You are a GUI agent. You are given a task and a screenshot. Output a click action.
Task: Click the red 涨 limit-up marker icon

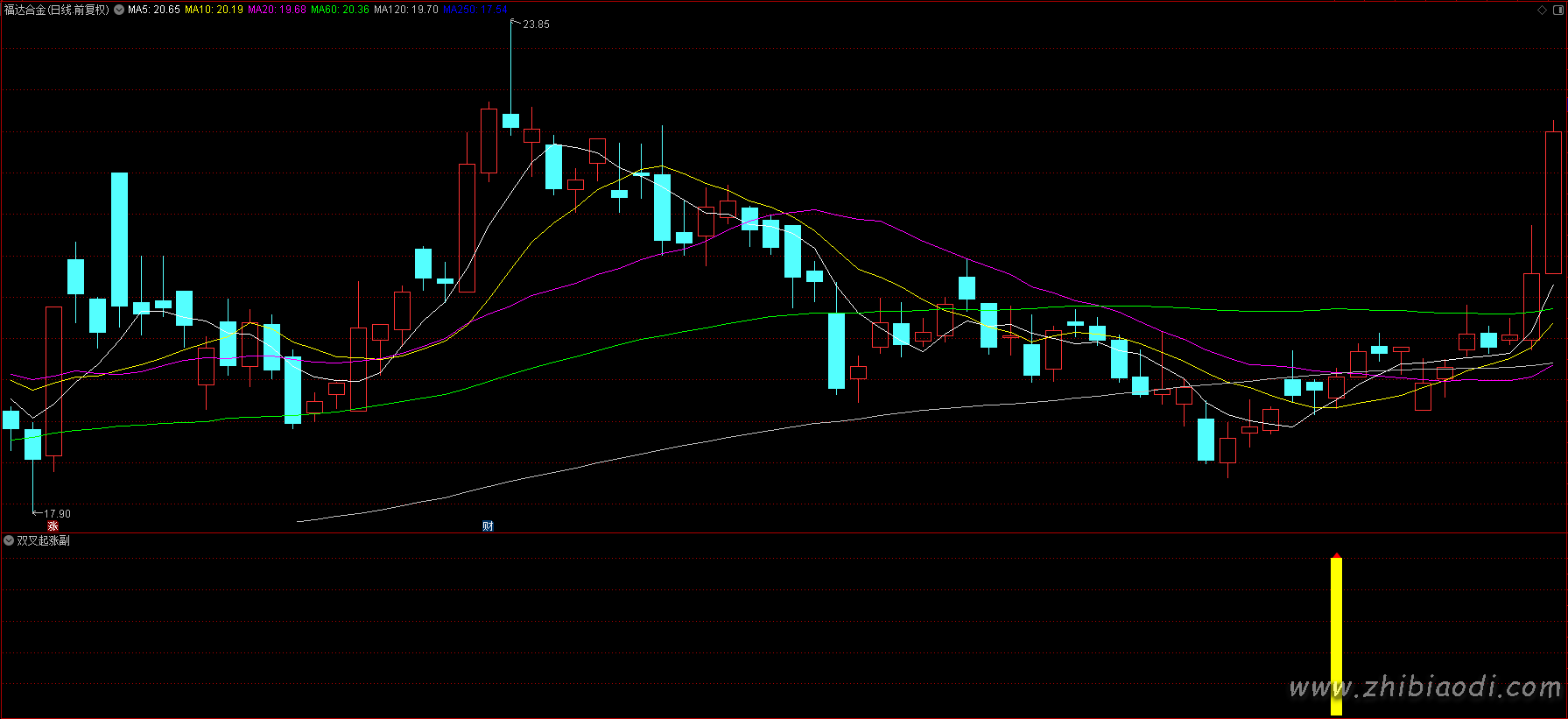click(53, 526)
